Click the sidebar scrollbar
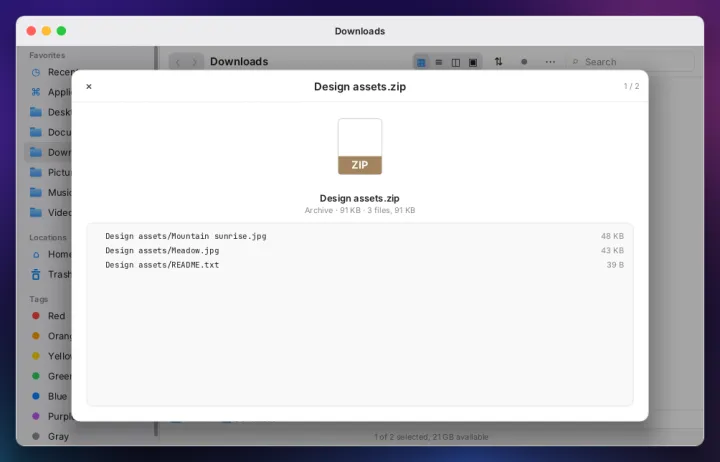Viewport: 720px width, 462px height. [x=156, y=428]
